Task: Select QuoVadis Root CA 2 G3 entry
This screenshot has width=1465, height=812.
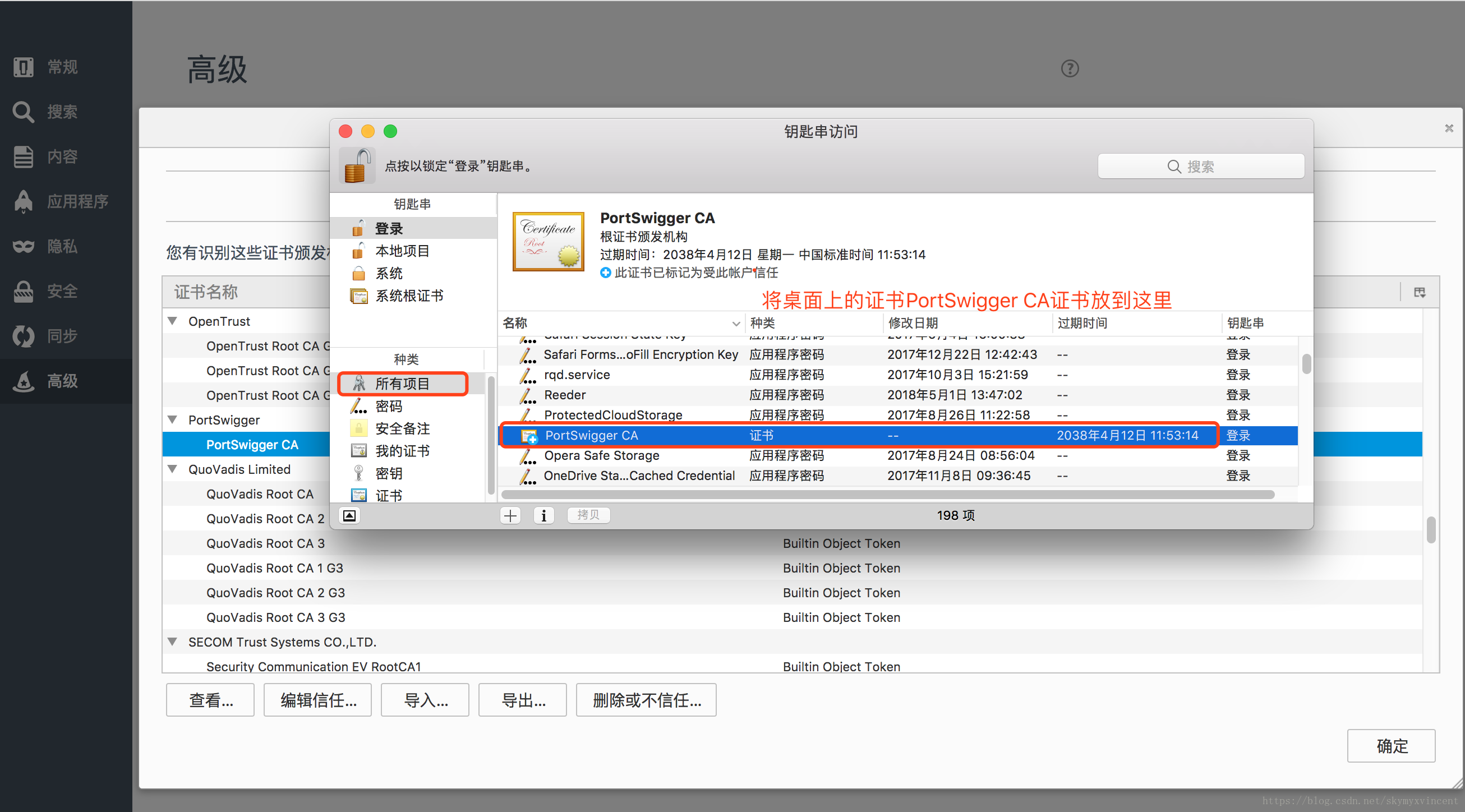Action: pos(793,593)
